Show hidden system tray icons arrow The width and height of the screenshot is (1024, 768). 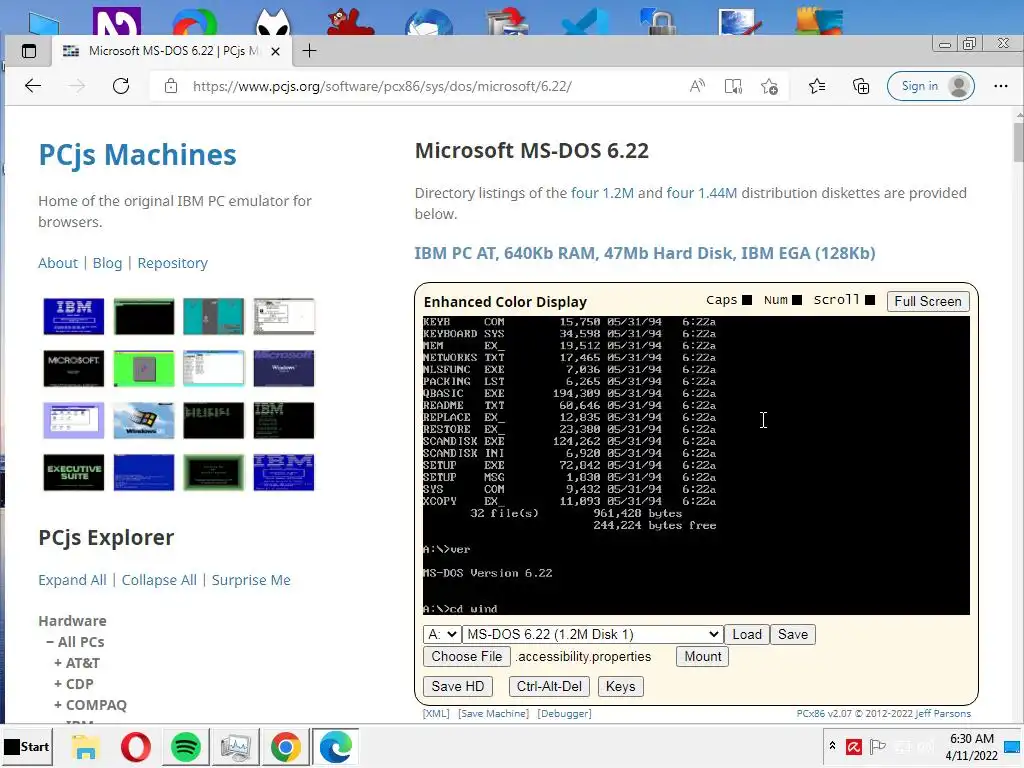832,746
